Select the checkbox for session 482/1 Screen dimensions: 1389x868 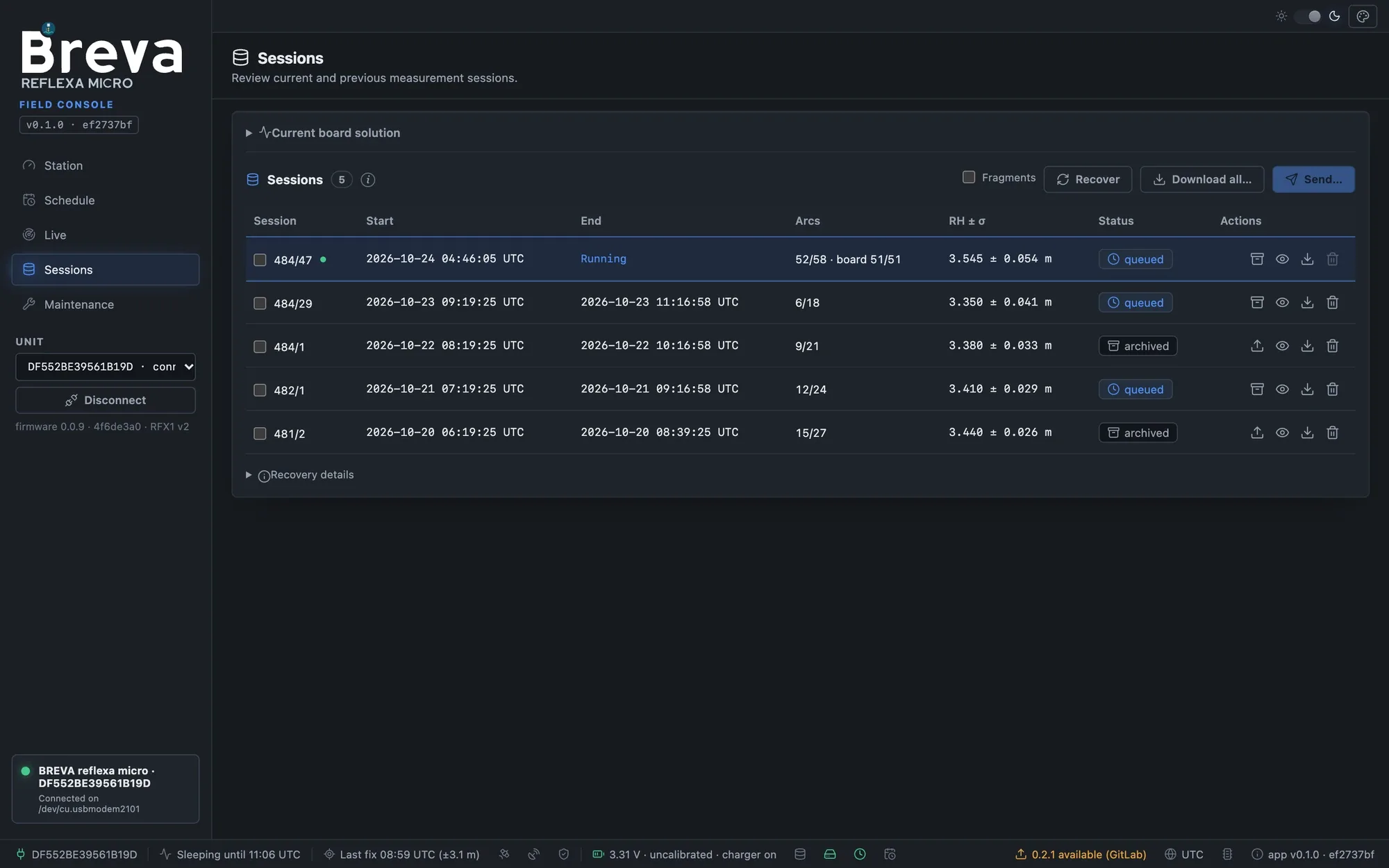260,390
